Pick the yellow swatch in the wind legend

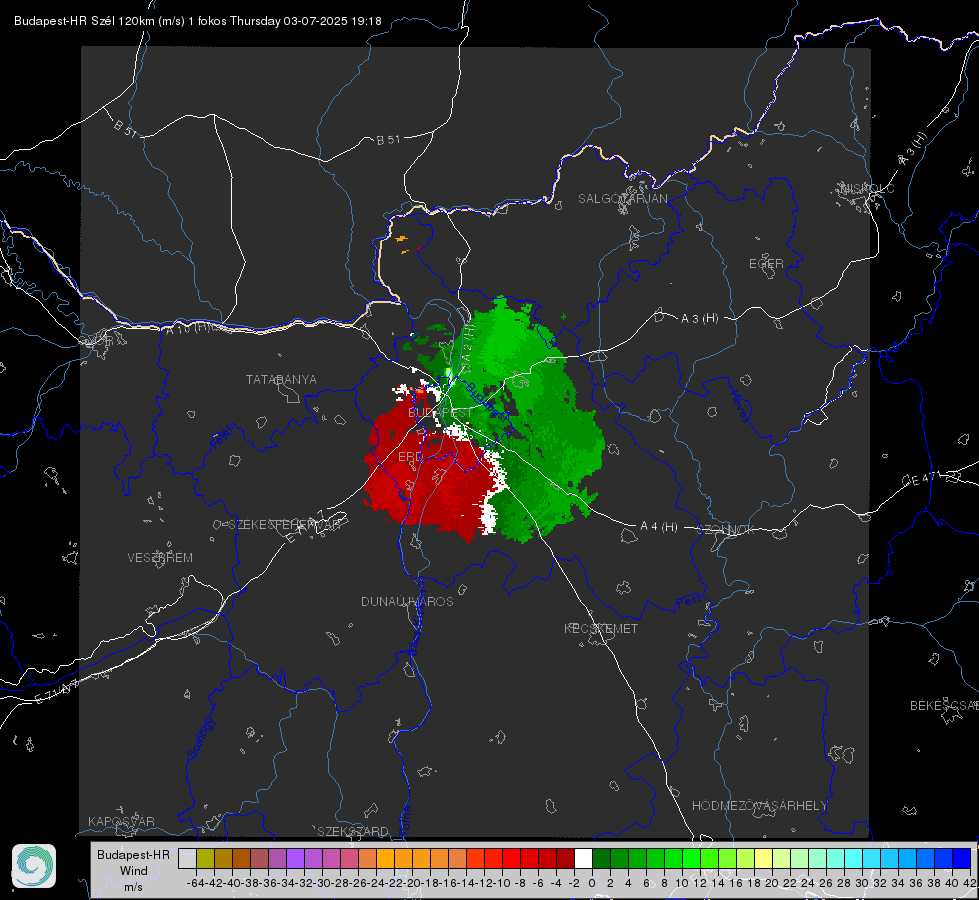[763, 858]
